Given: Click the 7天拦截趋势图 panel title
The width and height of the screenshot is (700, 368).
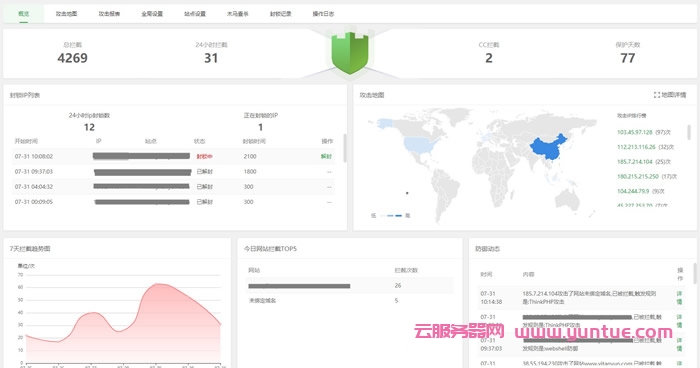Looking at the screenshot, I should coord(30,248).
